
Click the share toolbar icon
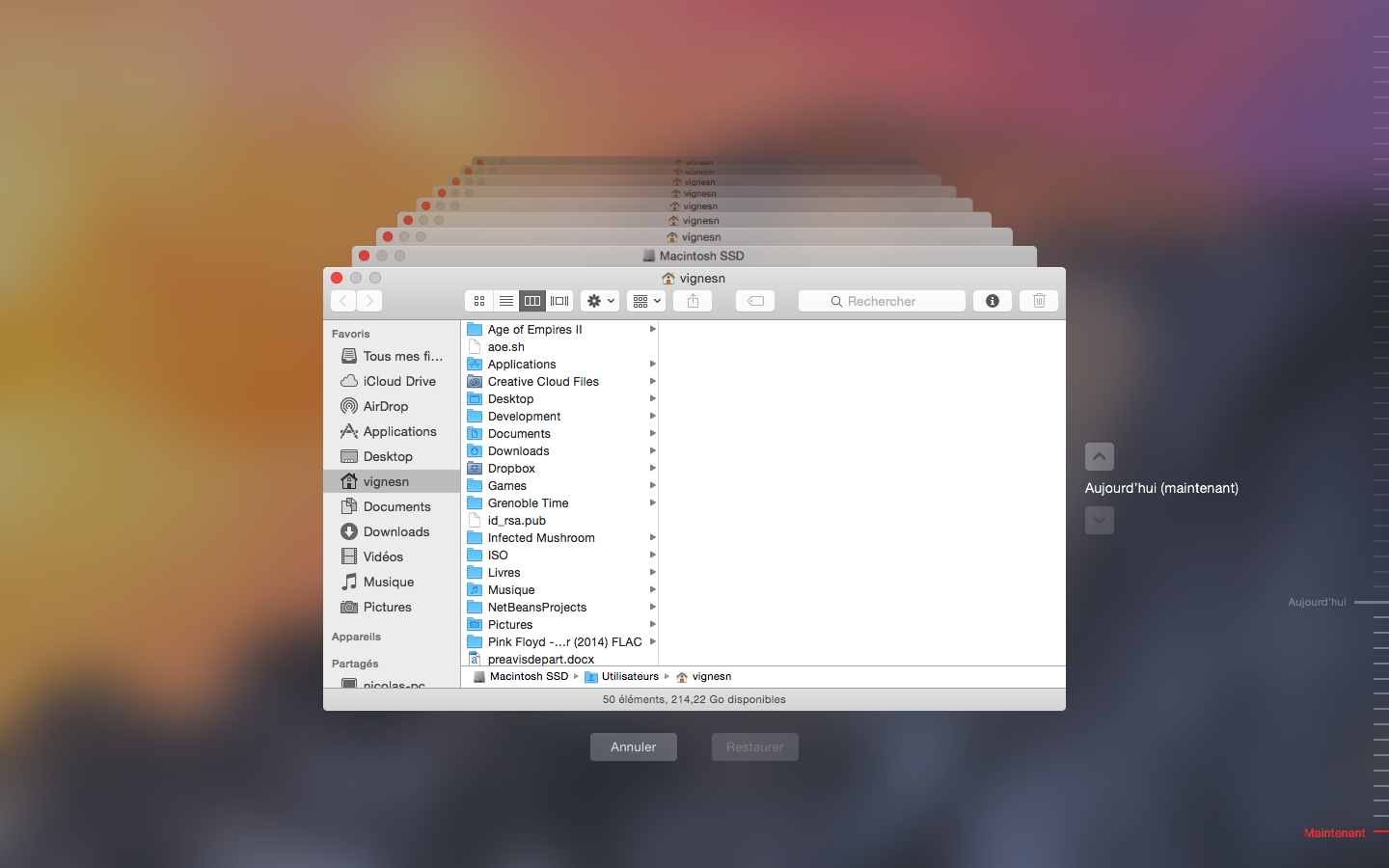coord(693,301)
